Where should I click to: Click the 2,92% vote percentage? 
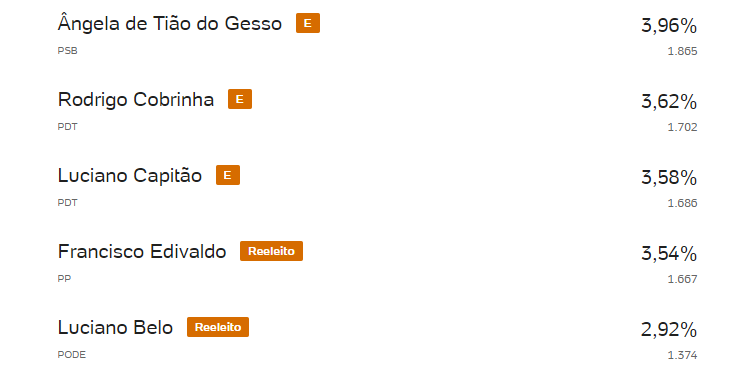pos(669,330)
